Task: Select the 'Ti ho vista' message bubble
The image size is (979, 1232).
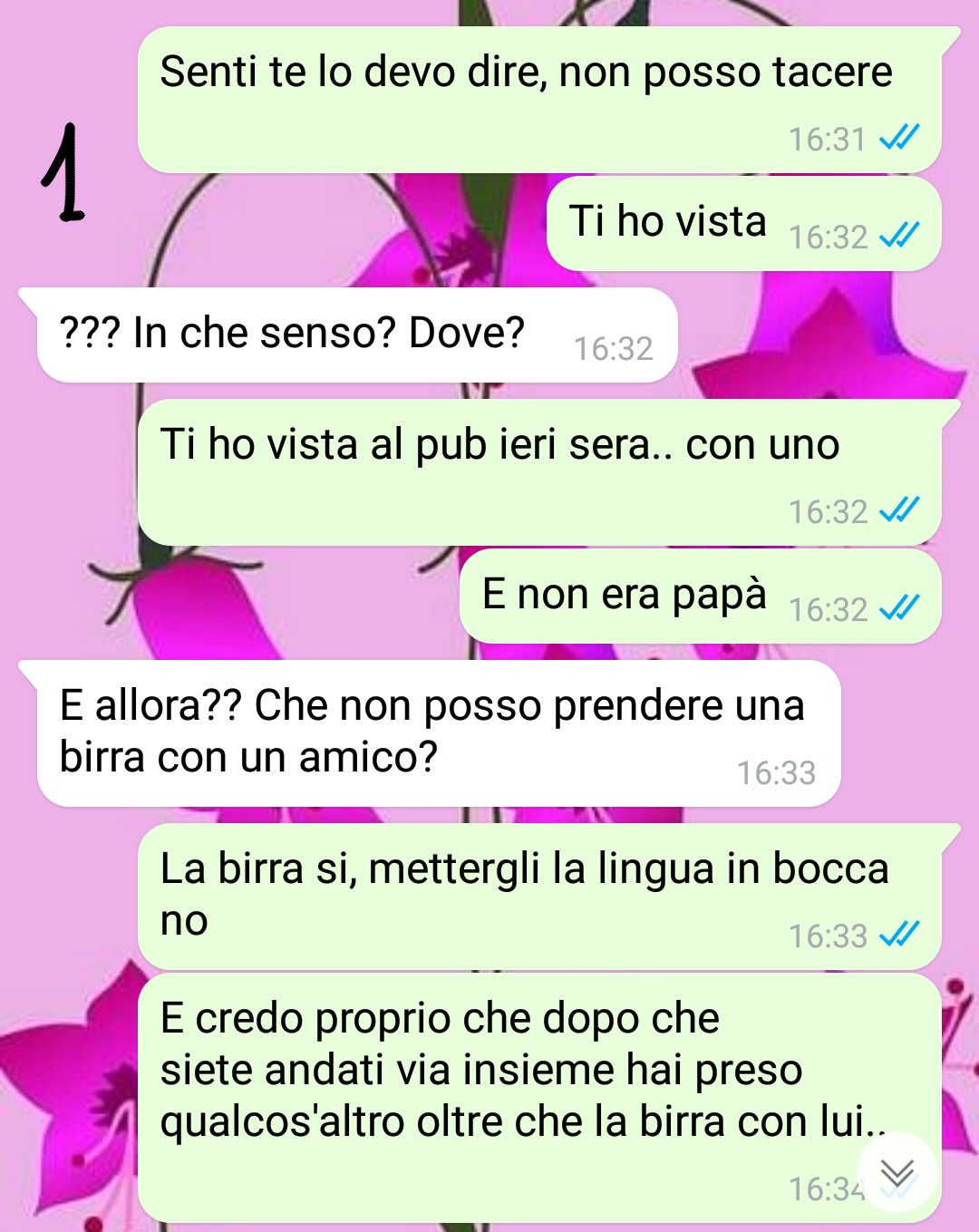Action: click(x=743, y=224)
